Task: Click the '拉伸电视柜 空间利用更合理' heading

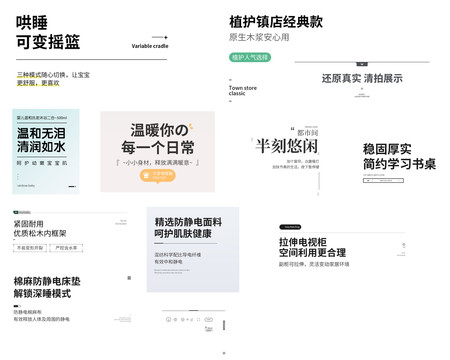Action: pos(312,247)
